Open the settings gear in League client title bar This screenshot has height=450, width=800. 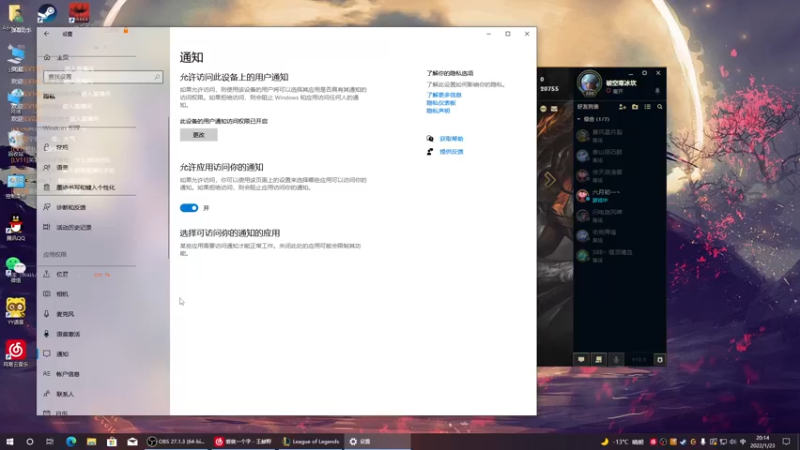644,73
